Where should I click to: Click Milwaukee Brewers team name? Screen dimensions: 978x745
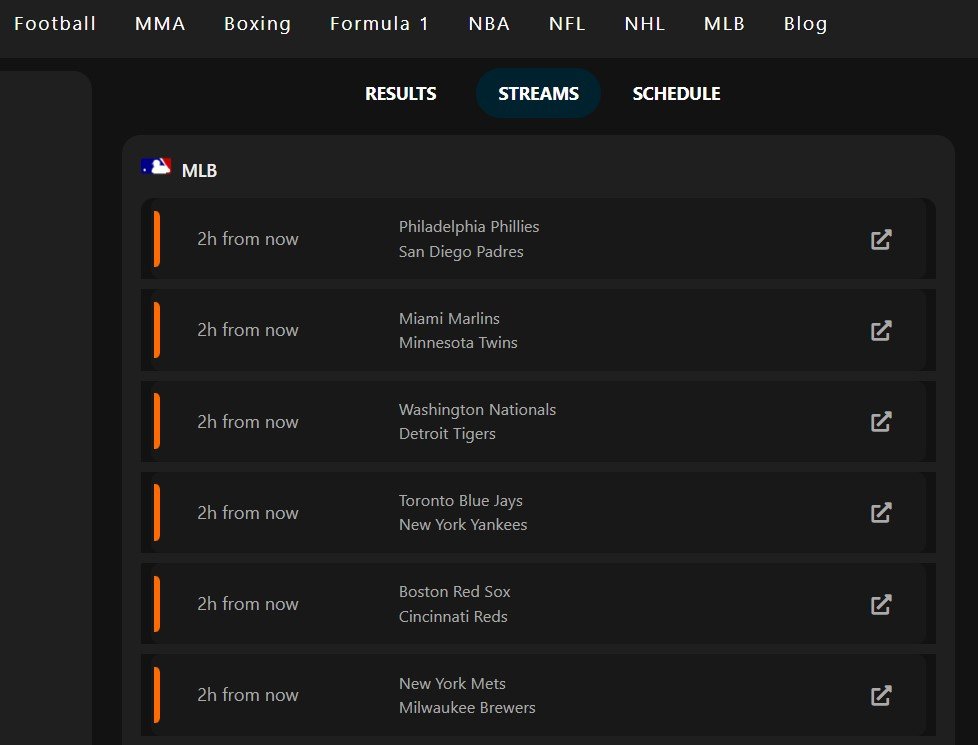pyautogui.click(x=467, y=708)
